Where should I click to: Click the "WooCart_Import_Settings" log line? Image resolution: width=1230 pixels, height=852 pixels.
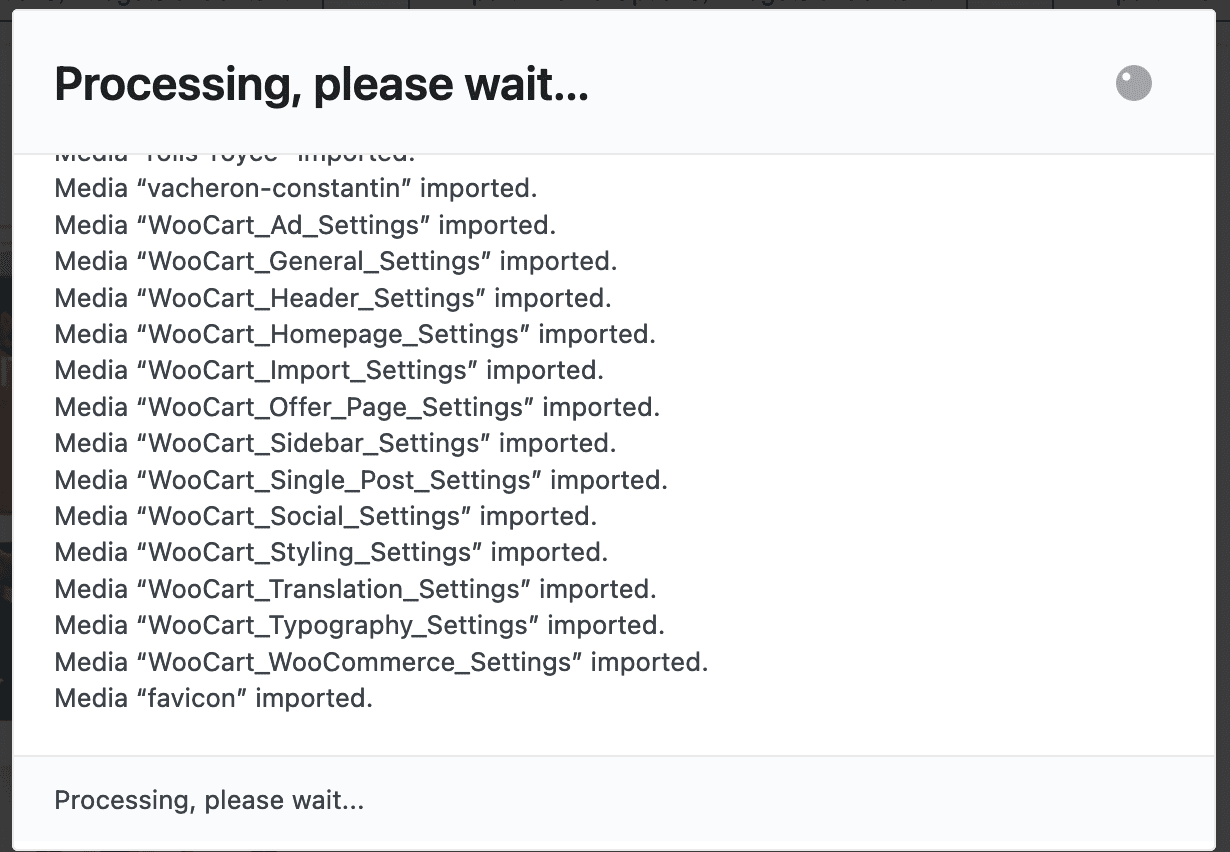point(329,371)
